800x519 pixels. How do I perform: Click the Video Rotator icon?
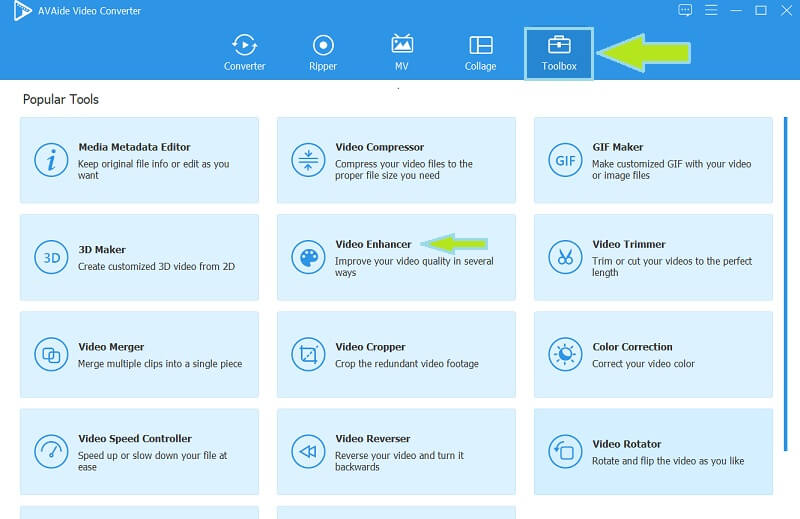click(x=565, y=452)
